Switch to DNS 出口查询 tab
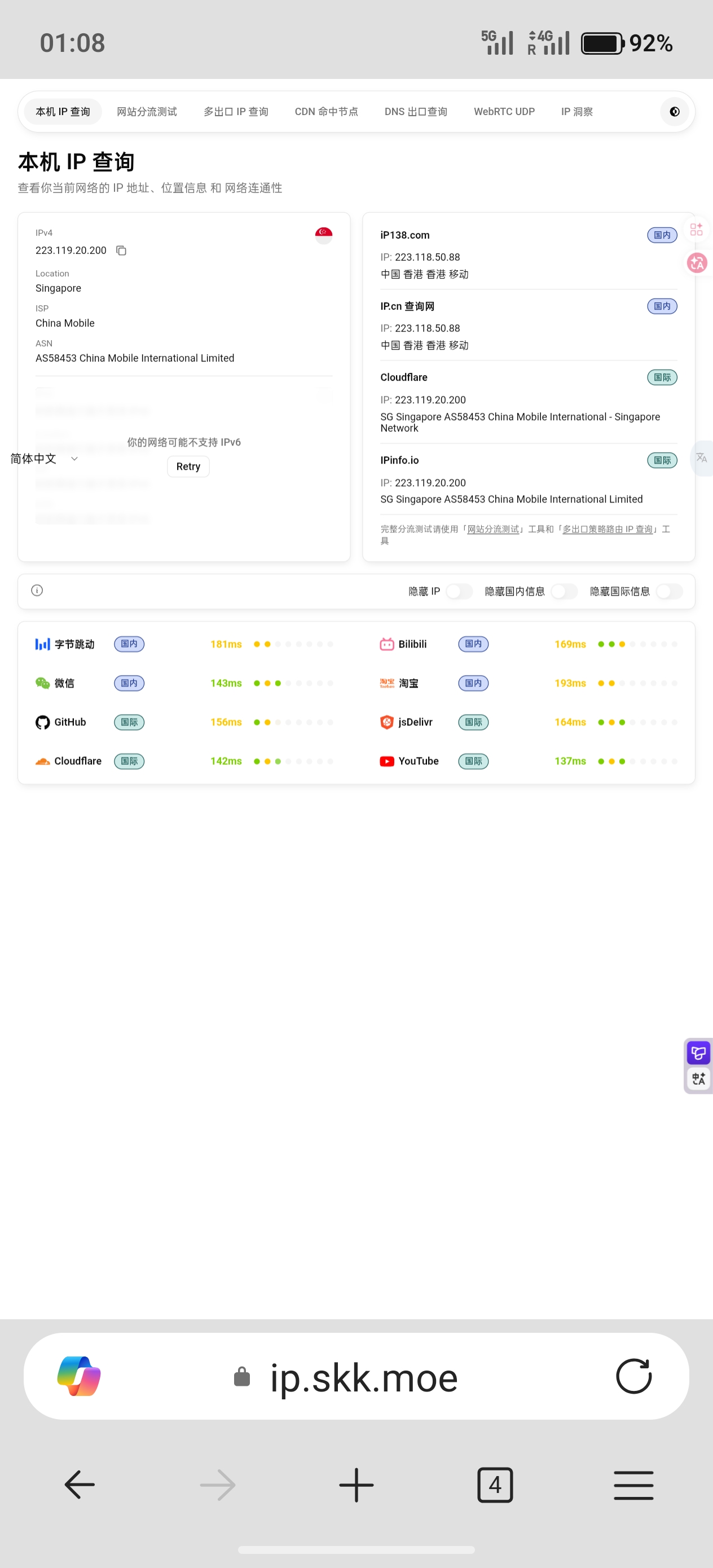The height and width of the screenshot is (1568, 713). 416,111
